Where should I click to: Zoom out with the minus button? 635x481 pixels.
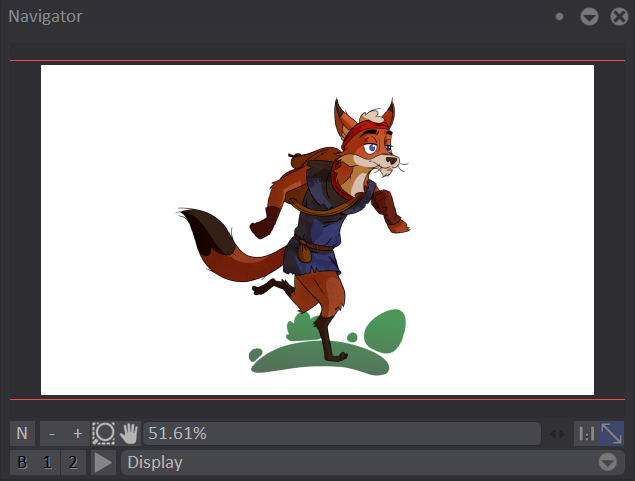point(52,433)
